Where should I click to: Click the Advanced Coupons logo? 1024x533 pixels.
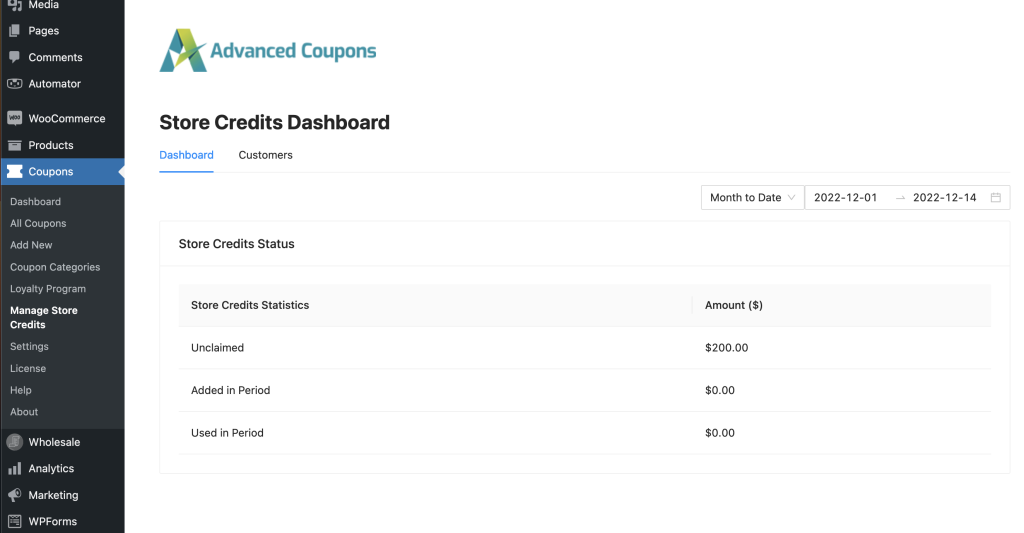[268, 50]
